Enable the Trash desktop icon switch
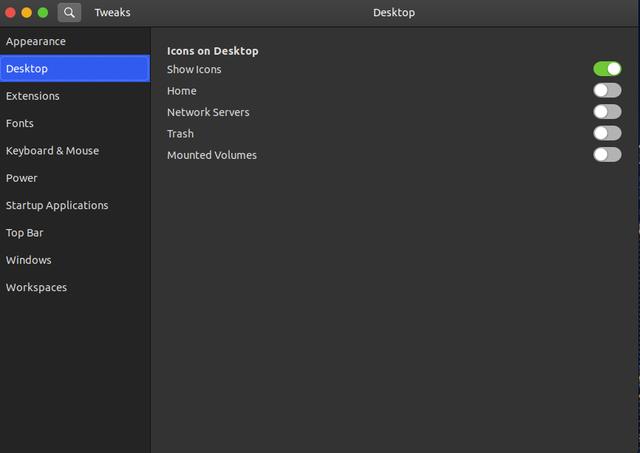The height and width of the screenshot is (453, 640). (x=607, y=133)
